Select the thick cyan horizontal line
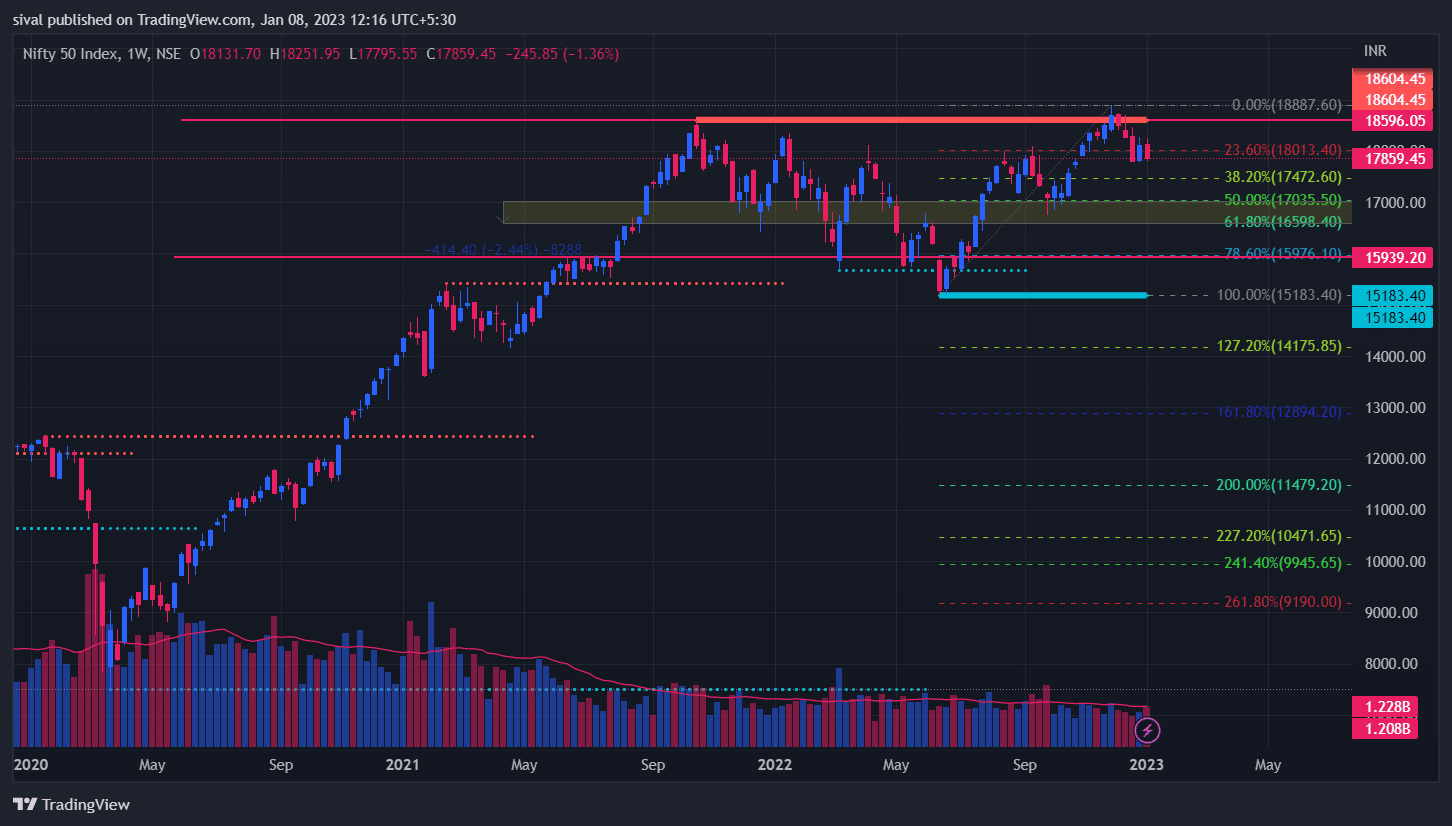1452x826 pixels. [x=1043, y=295]
